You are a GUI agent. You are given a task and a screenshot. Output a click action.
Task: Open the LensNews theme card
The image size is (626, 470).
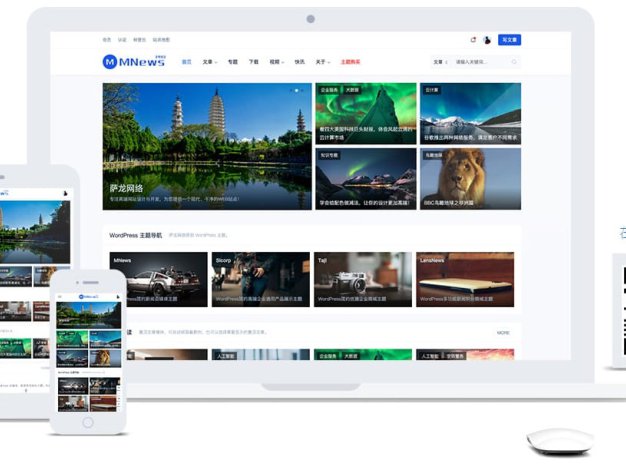tap(465, 280)
